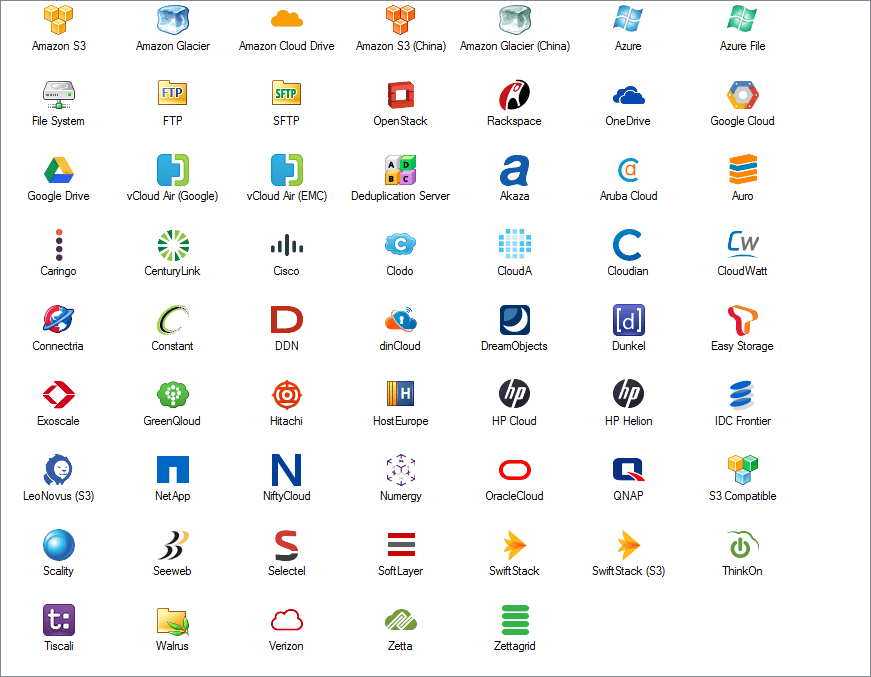871x677 pixels.
Task: Click the IDC Frontier blue icon
Action: [742, 395]
